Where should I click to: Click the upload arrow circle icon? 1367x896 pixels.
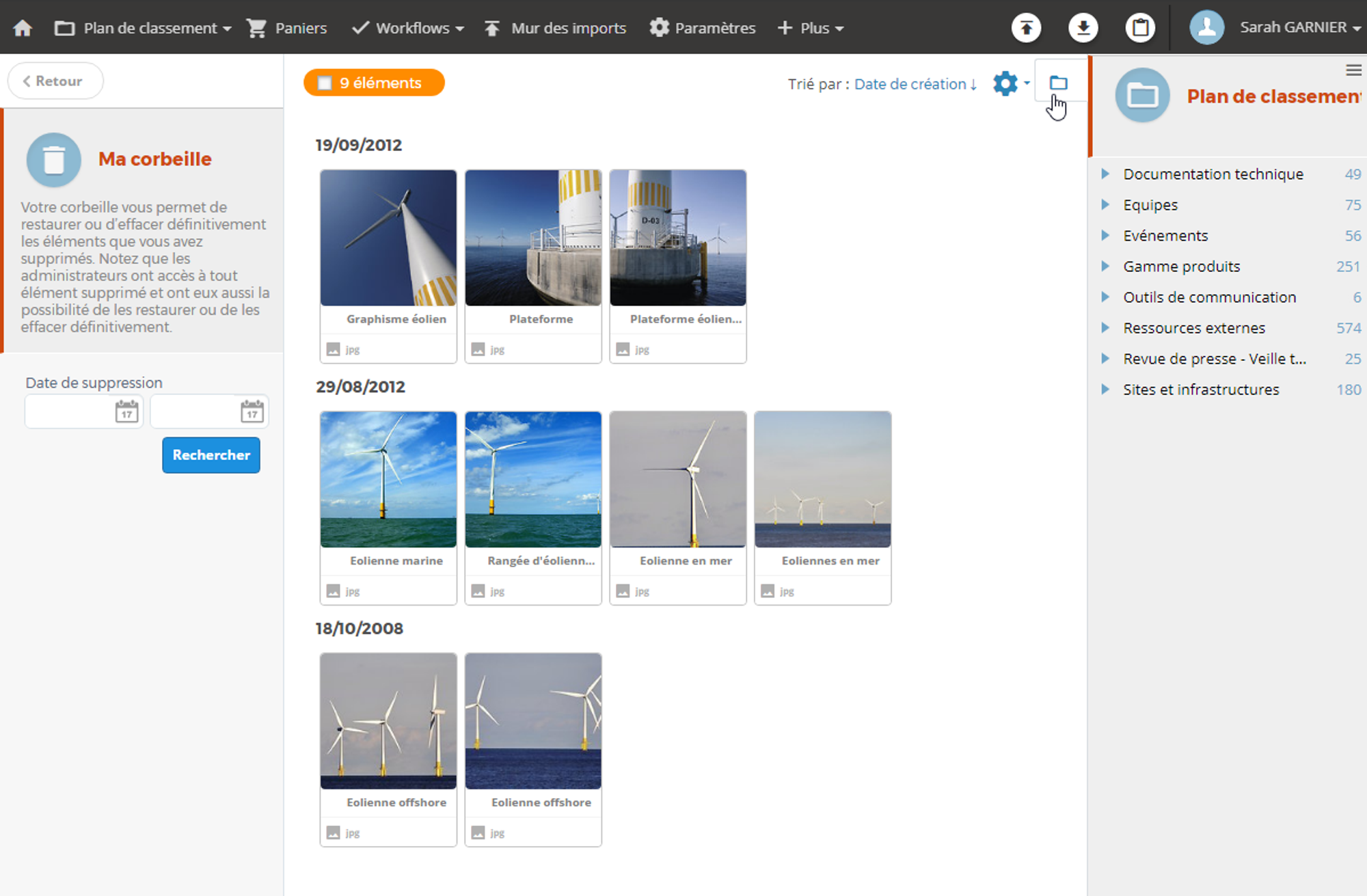[1026, 28]
